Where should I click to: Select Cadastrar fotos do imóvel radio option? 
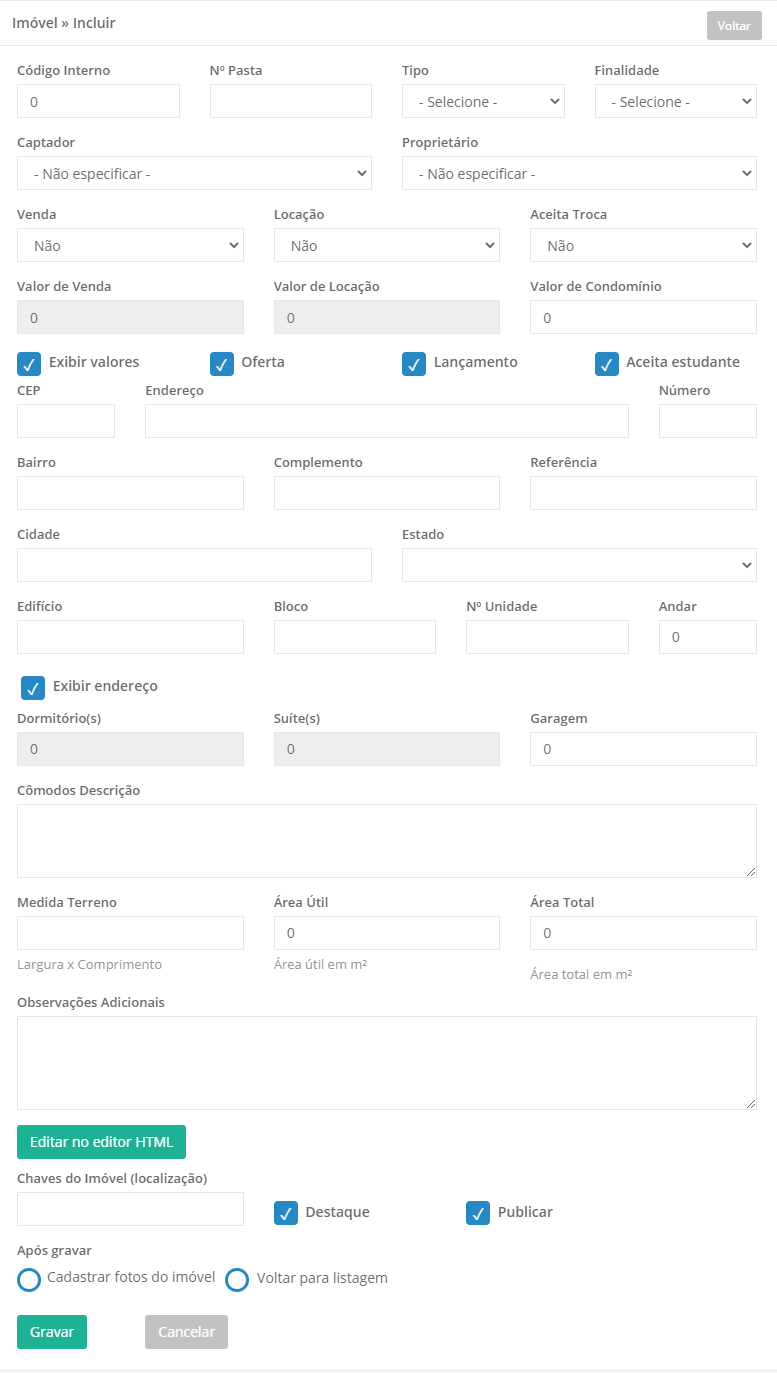tap(29, 1280)
